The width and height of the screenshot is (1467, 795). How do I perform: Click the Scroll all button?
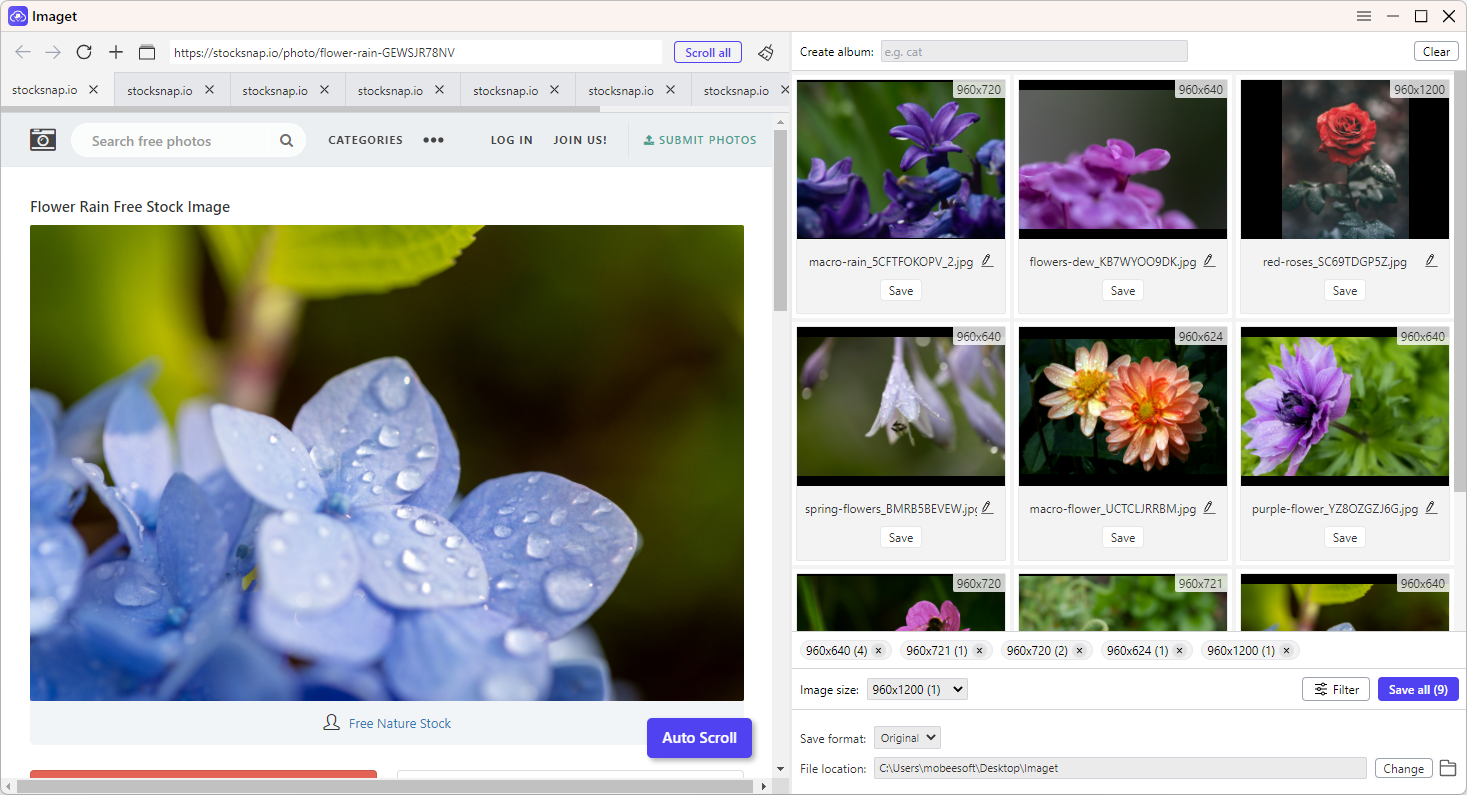(x=708, y=52)
